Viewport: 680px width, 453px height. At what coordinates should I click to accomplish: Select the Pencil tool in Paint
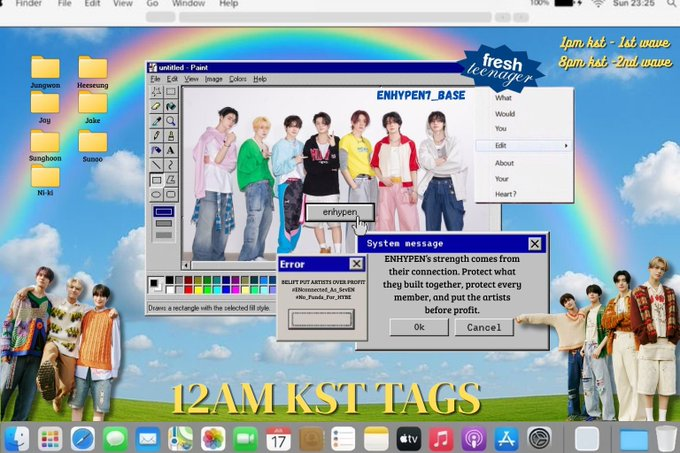click(156, 136)
